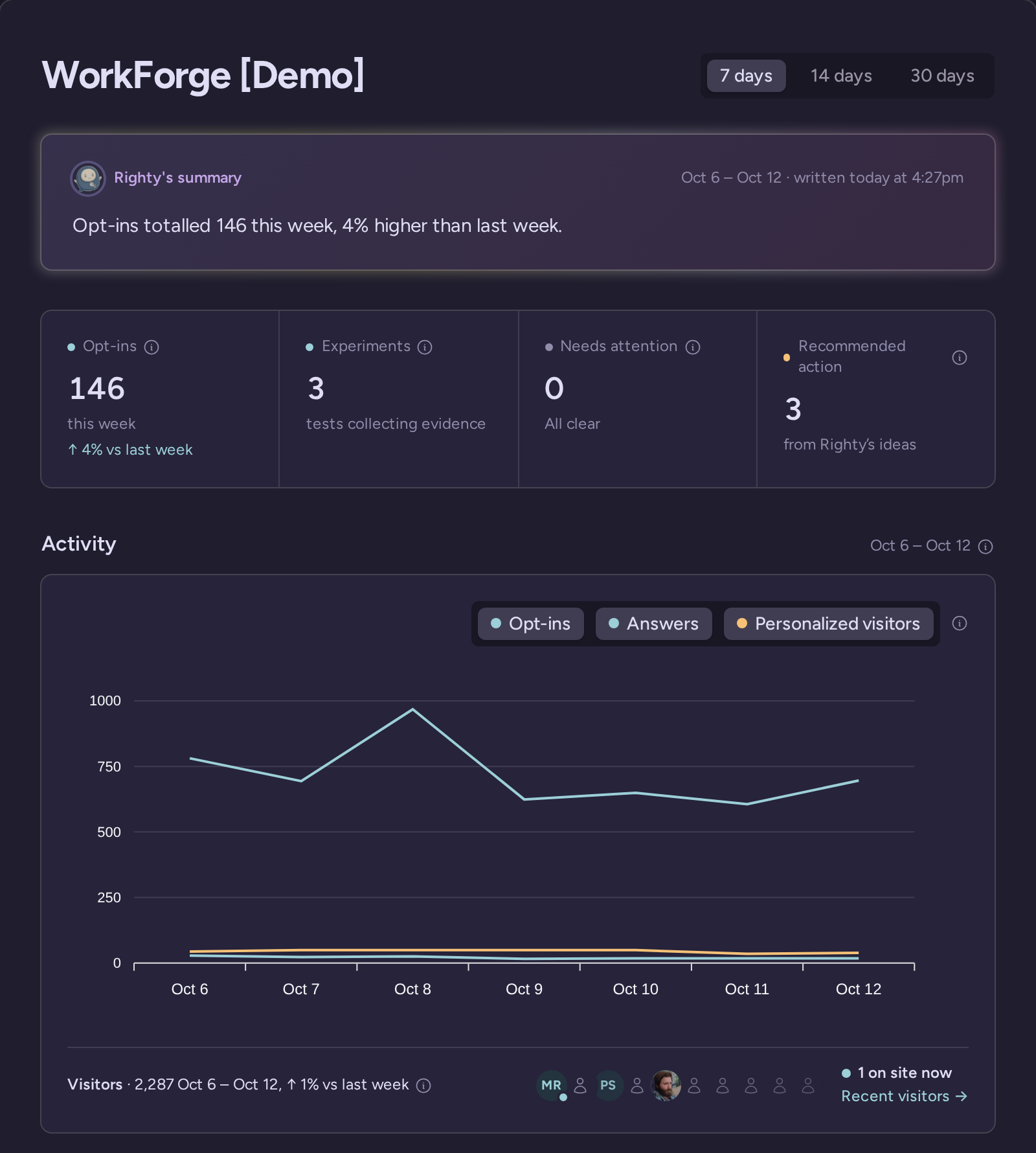Open the Experiments info icon
Image resolution: width=1036 pixels, height=1153 pixels.
(x=425, y=347)
